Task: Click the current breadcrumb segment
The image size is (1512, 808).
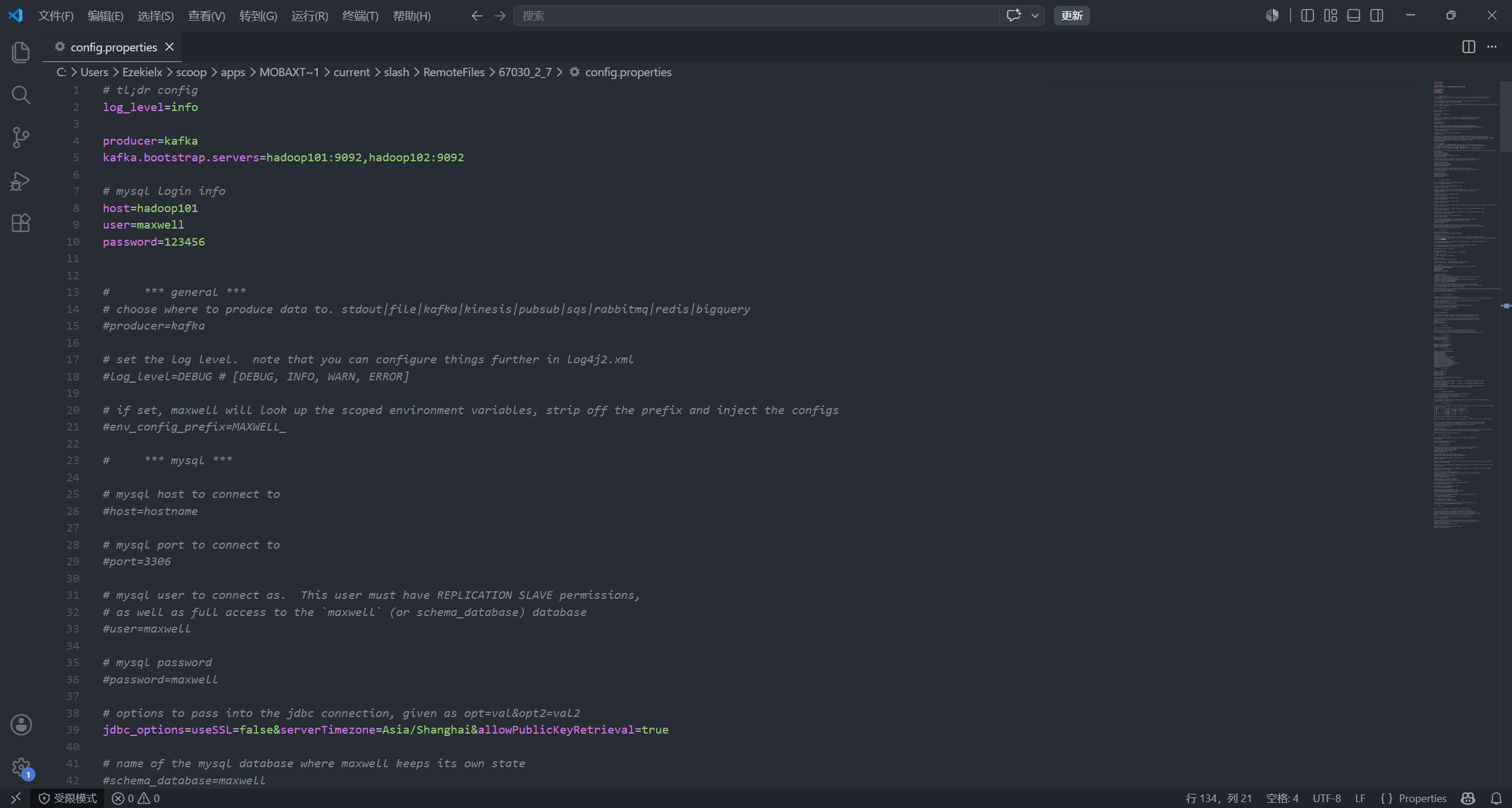Action: [x=351, y=72]
